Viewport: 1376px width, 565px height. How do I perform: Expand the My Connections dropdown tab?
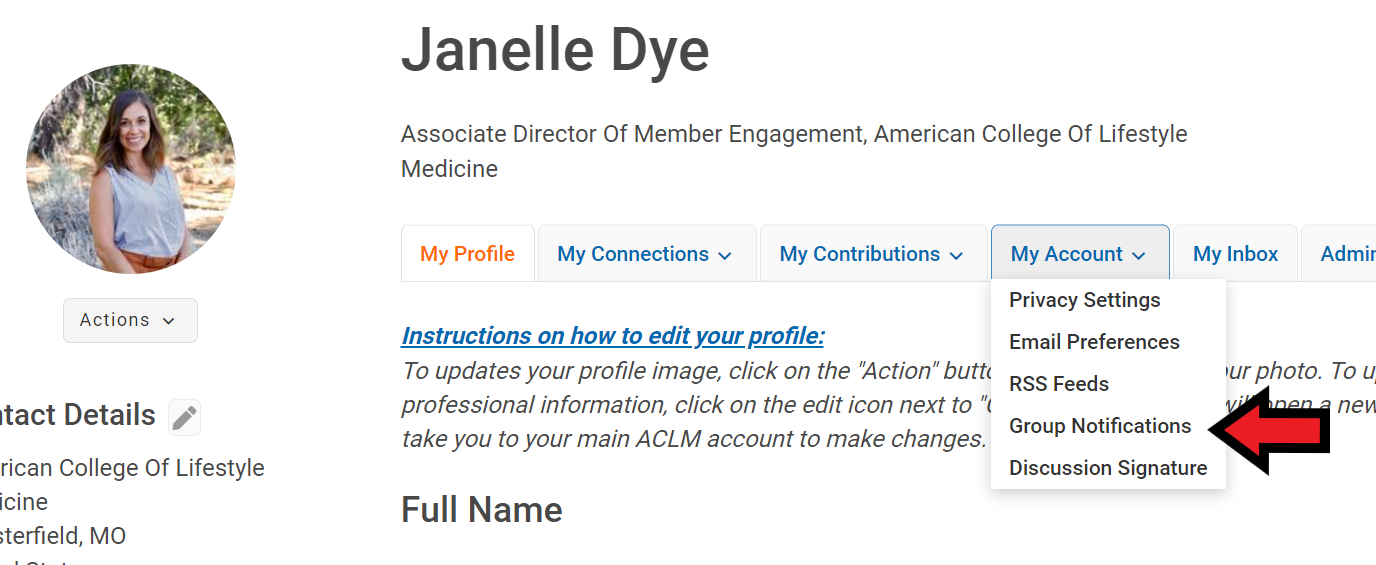[x=644, y=254]
